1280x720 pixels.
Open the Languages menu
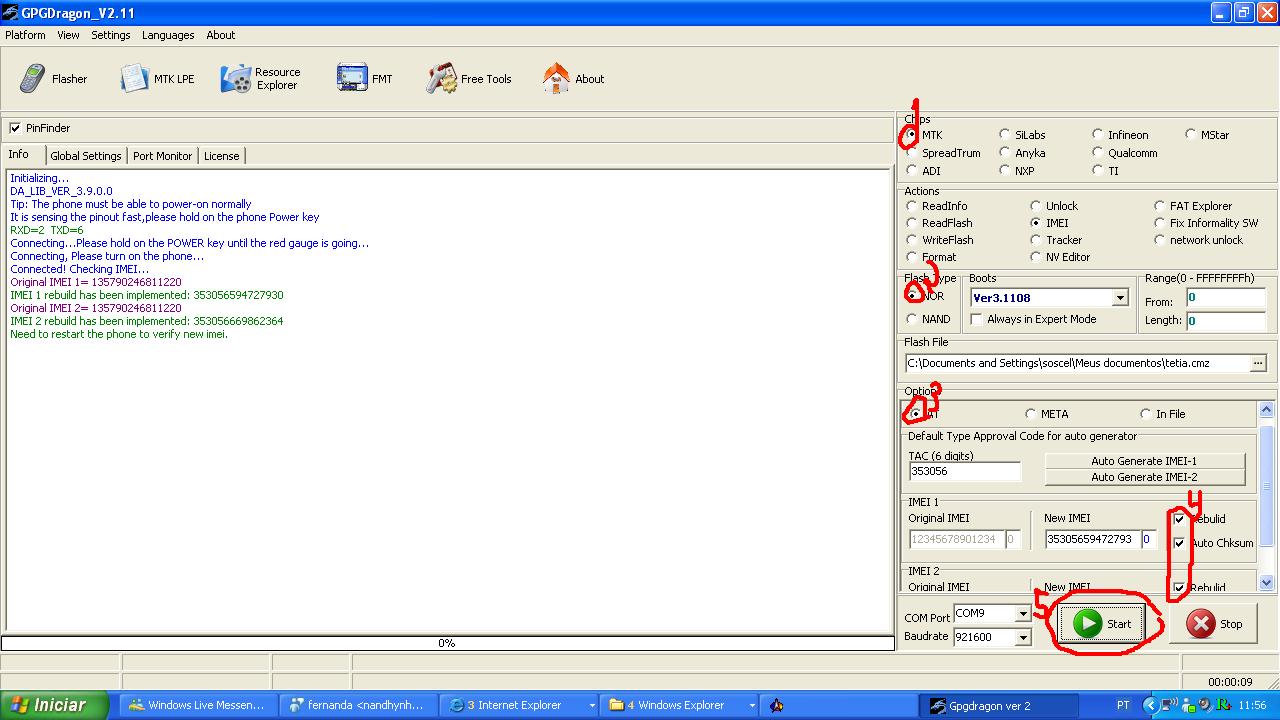click(168, 35)
